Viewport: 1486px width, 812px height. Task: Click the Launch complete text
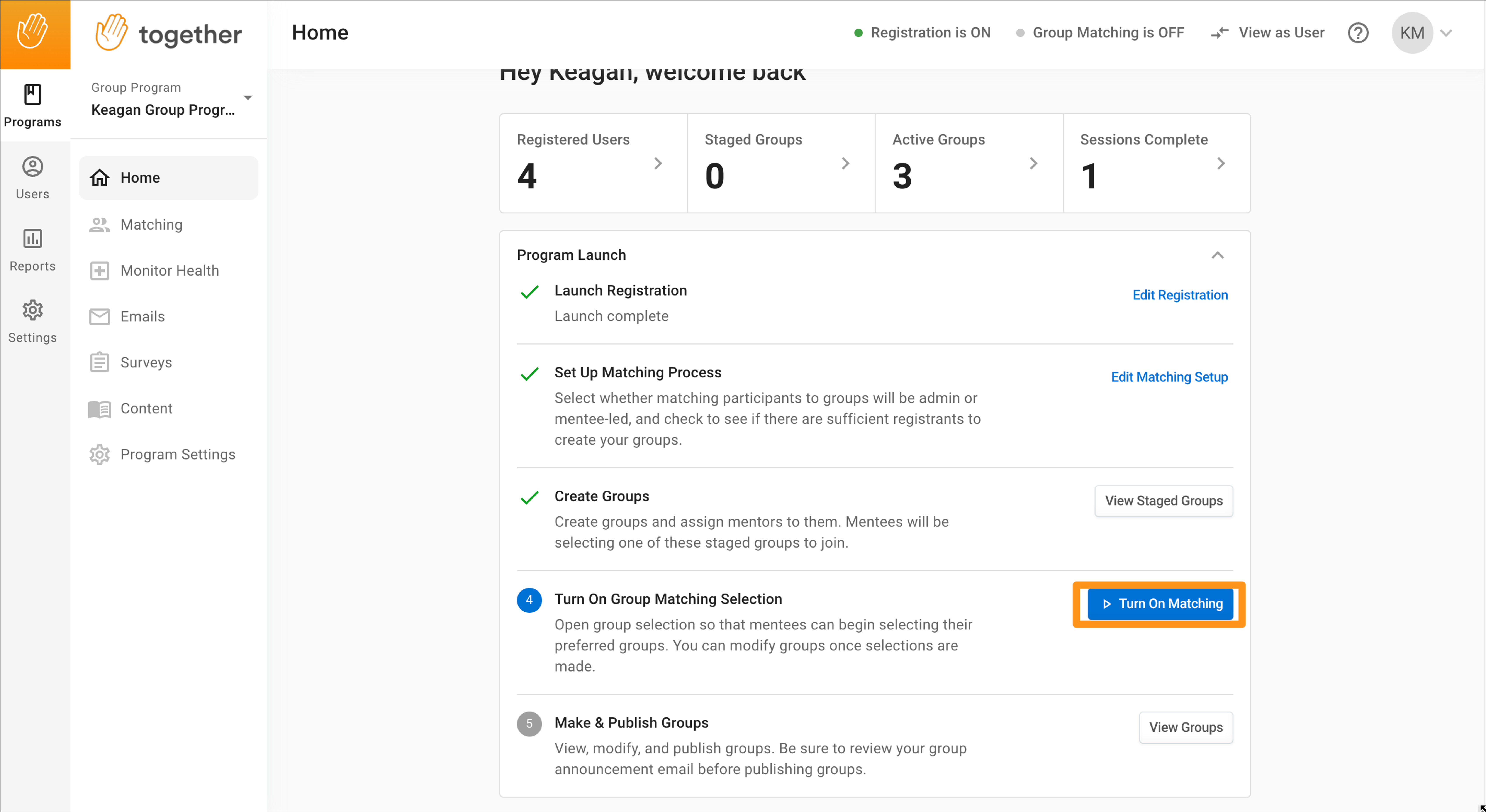click(x=611, y=316)
